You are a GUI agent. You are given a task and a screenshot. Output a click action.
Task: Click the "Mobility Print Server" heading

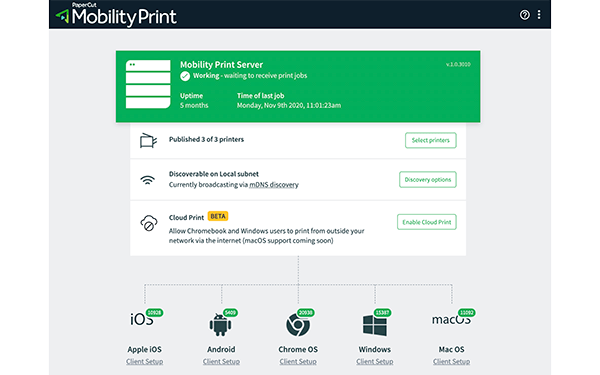coord(222,65)
